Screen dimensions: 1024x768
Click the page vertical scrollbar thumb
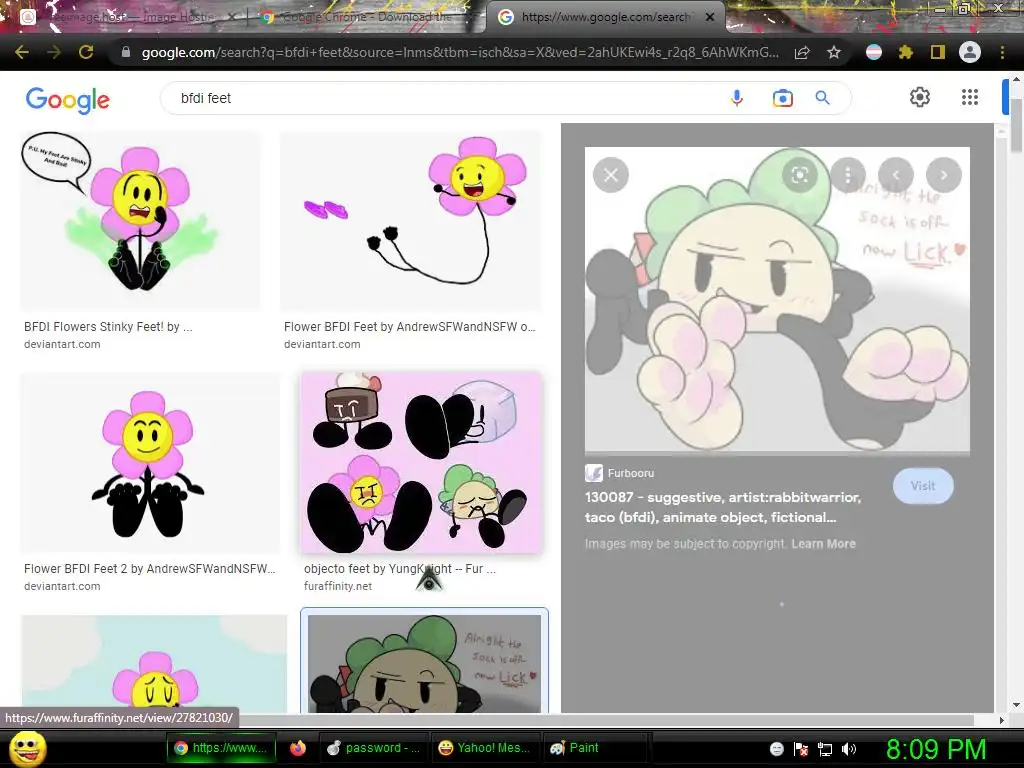[1016, 125]
